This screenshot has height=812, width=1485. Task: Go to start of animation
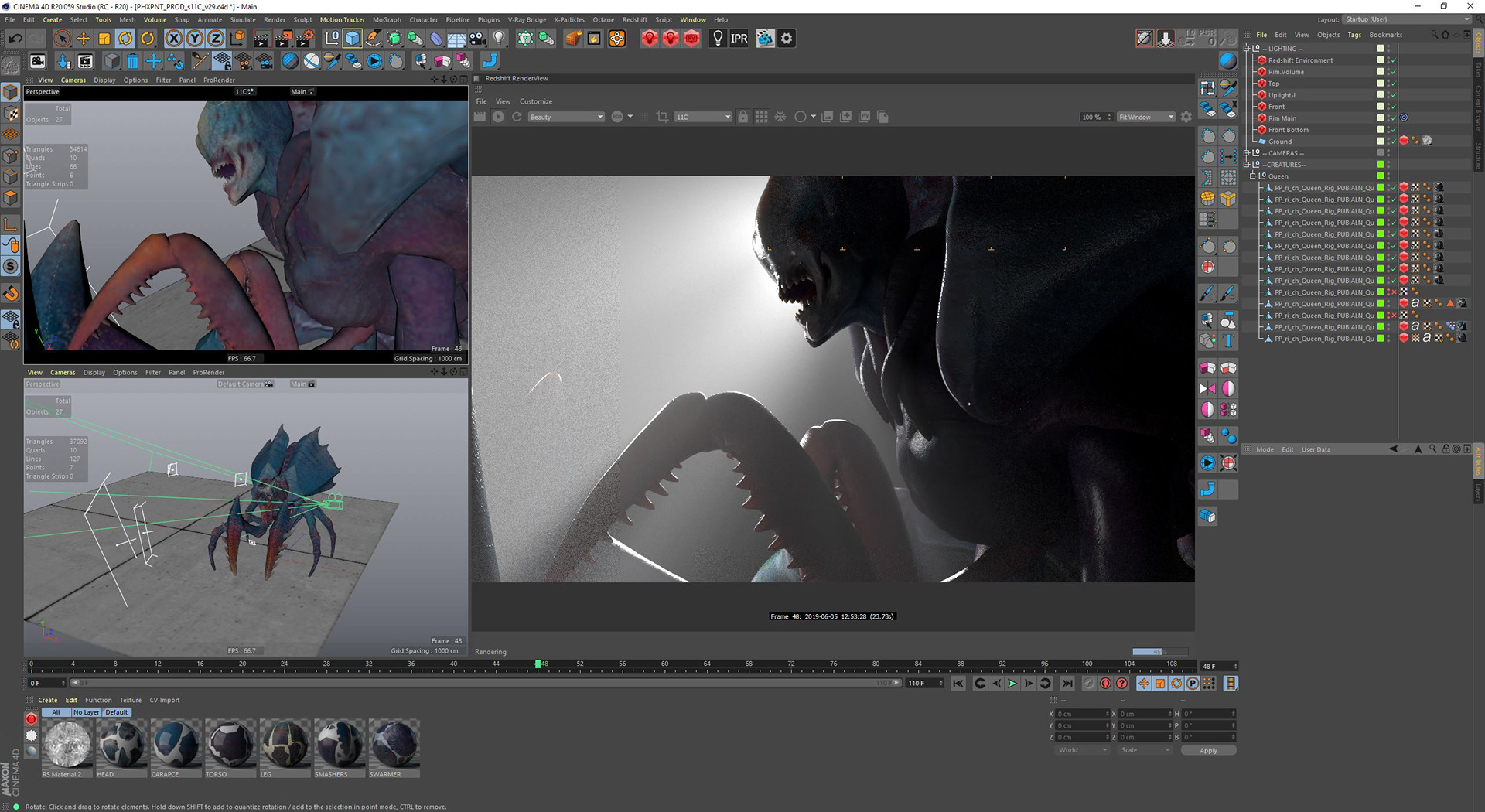(x=958, y=684)
